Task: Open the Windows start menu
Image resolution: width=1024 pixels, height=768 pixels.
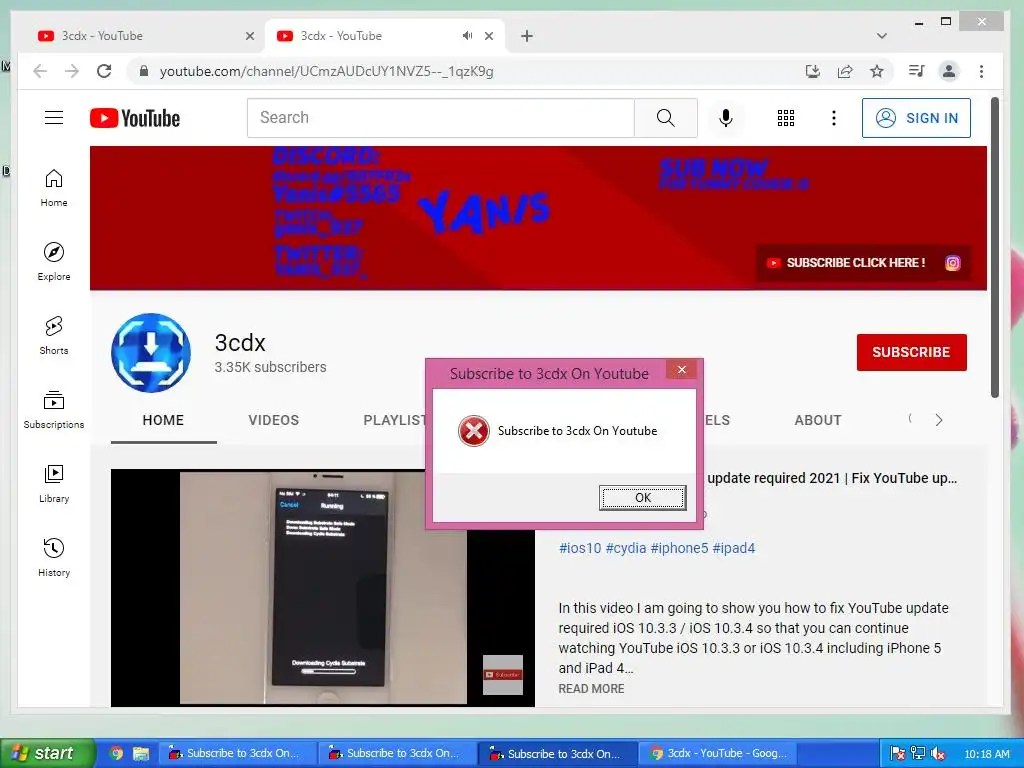Action: (x=47, y=753)
